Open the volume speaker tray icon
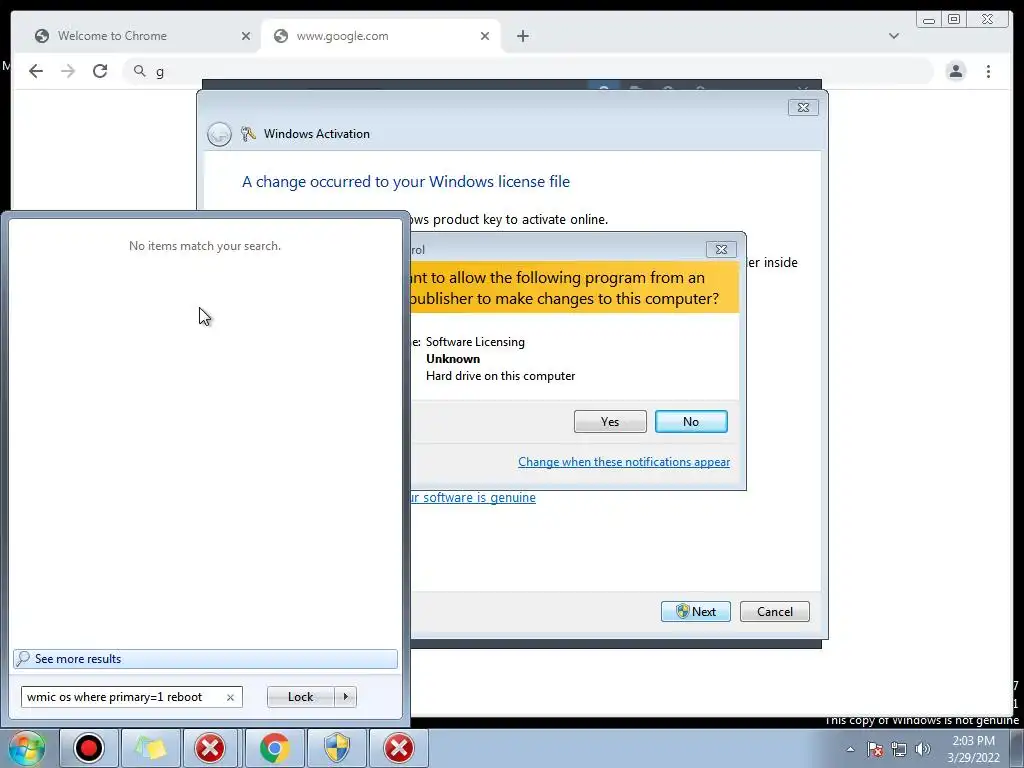 click(x=923, y=749)
